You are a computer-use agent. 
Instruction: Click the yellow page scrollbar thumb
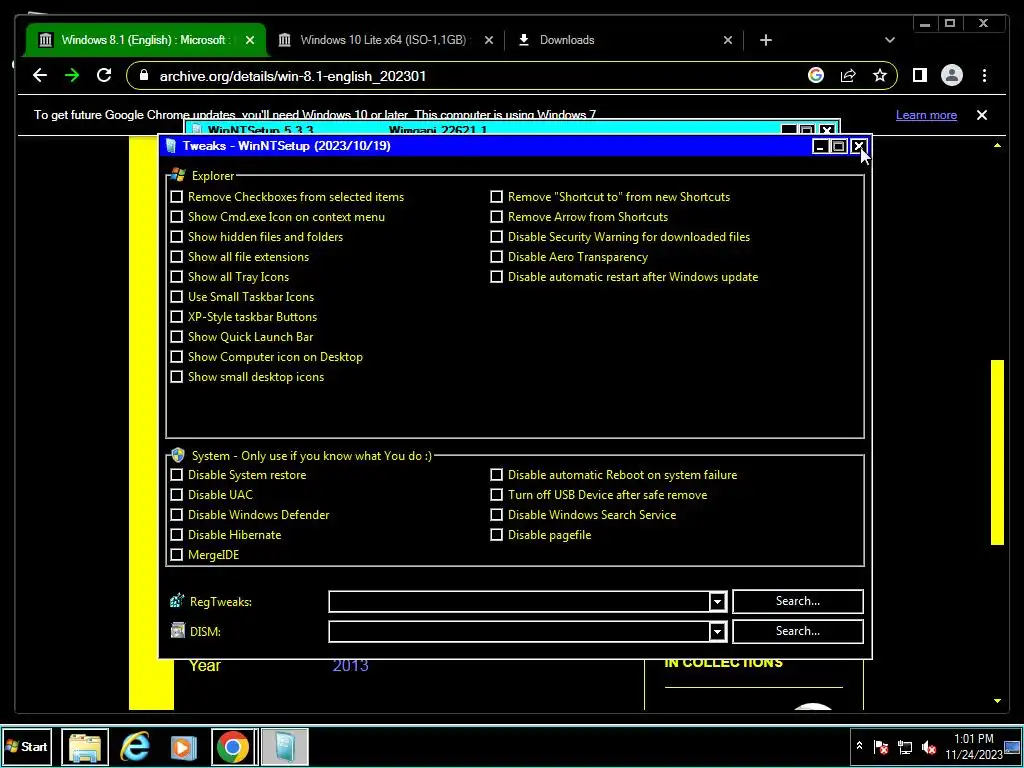[997, 452]
